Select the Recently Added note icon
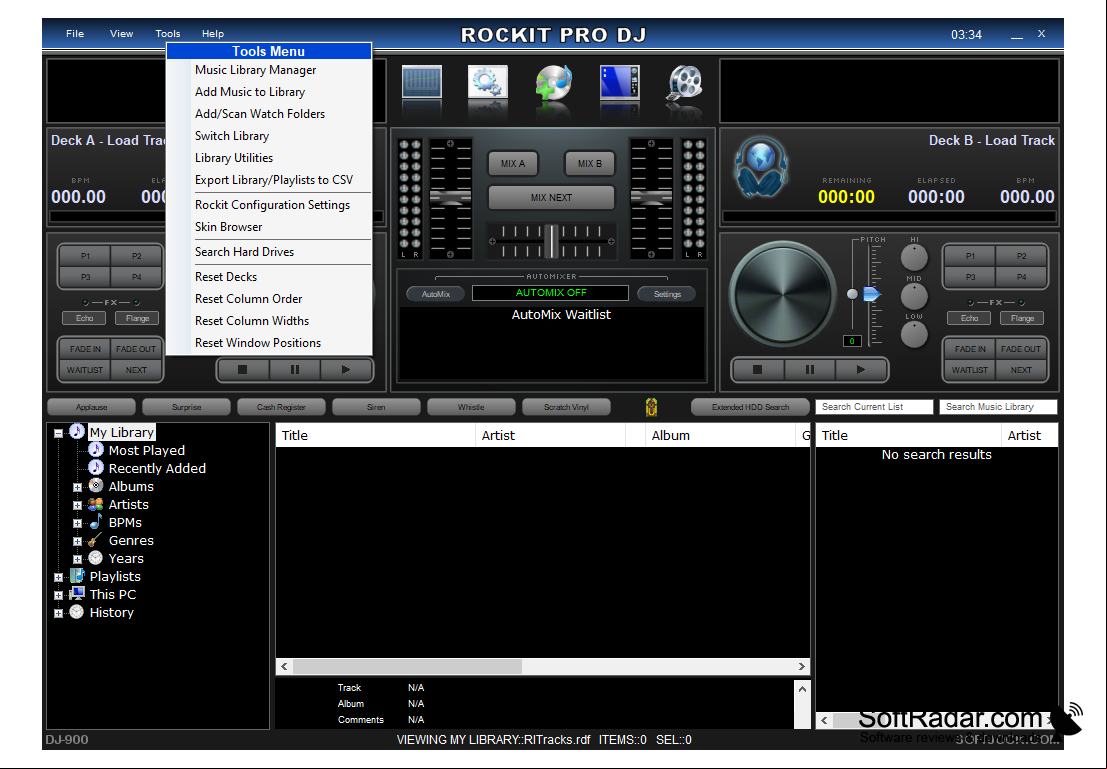Image resolution: width=1107 pixels, height=769 pixels. (x=95, y=467)
